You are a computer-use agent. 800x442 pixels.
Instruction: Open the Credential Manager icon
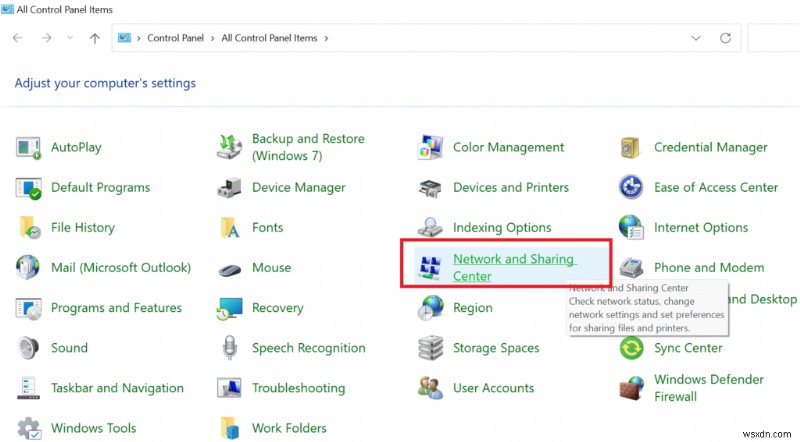631,148
